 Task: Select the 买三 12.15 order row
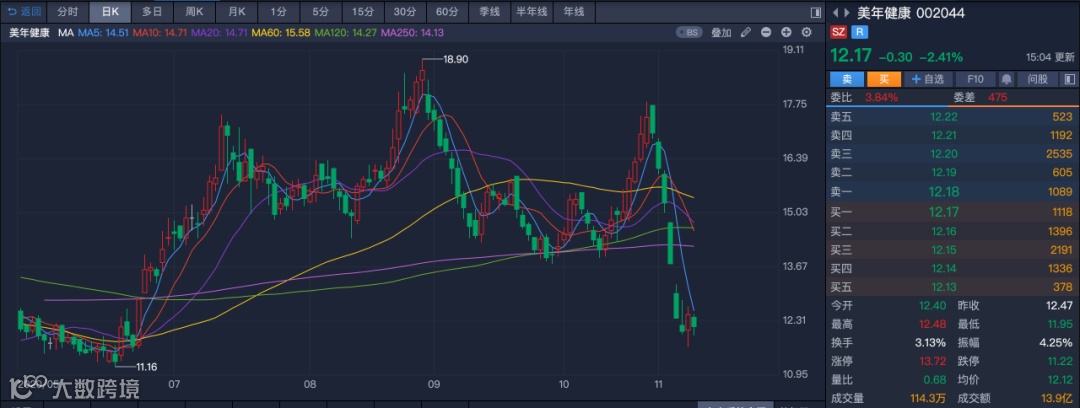pyautogui.click(x=953, y=249)
